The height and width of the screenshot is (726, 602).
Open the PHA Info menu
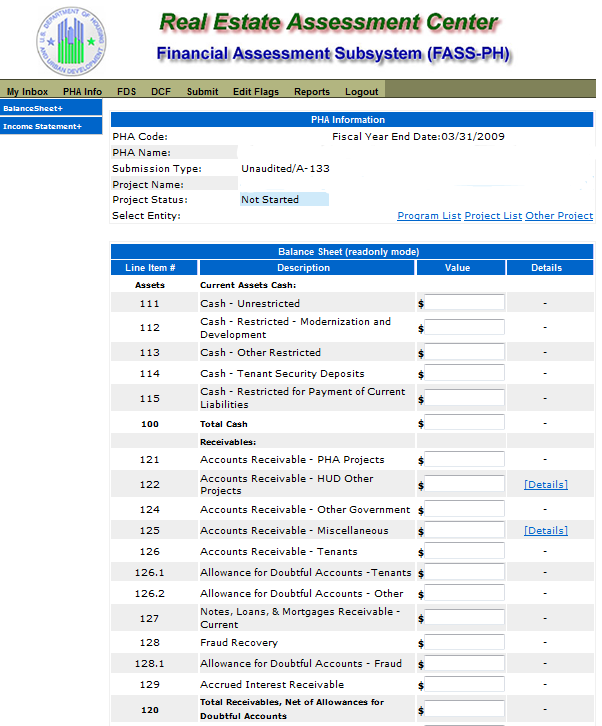tap(82, 91)
